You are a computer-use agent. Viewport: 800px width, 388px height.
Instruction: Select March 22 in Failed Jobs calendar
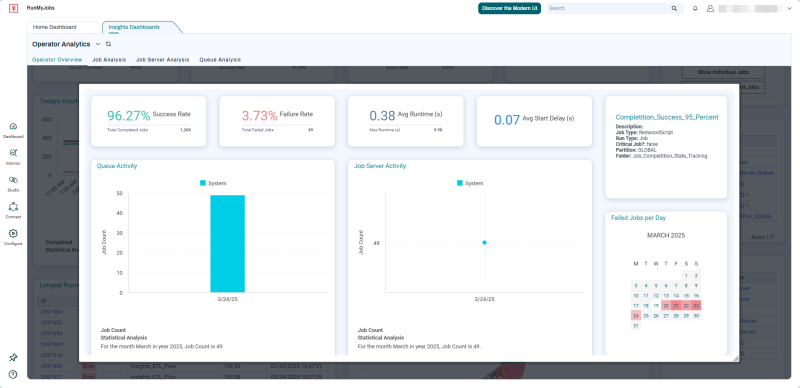(686, 306)
